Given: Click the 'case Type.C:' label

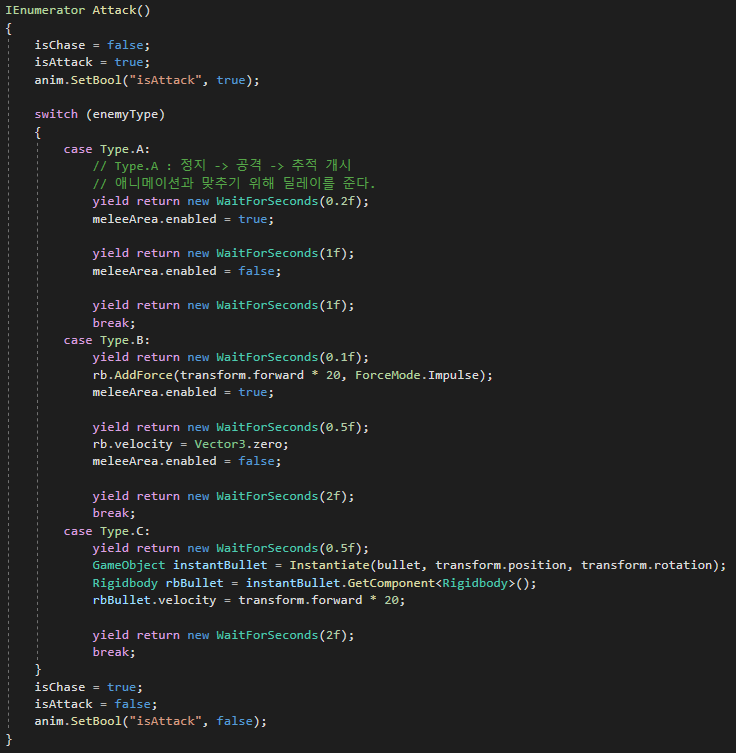Looking at the screenshot, I should coord(107,532).
